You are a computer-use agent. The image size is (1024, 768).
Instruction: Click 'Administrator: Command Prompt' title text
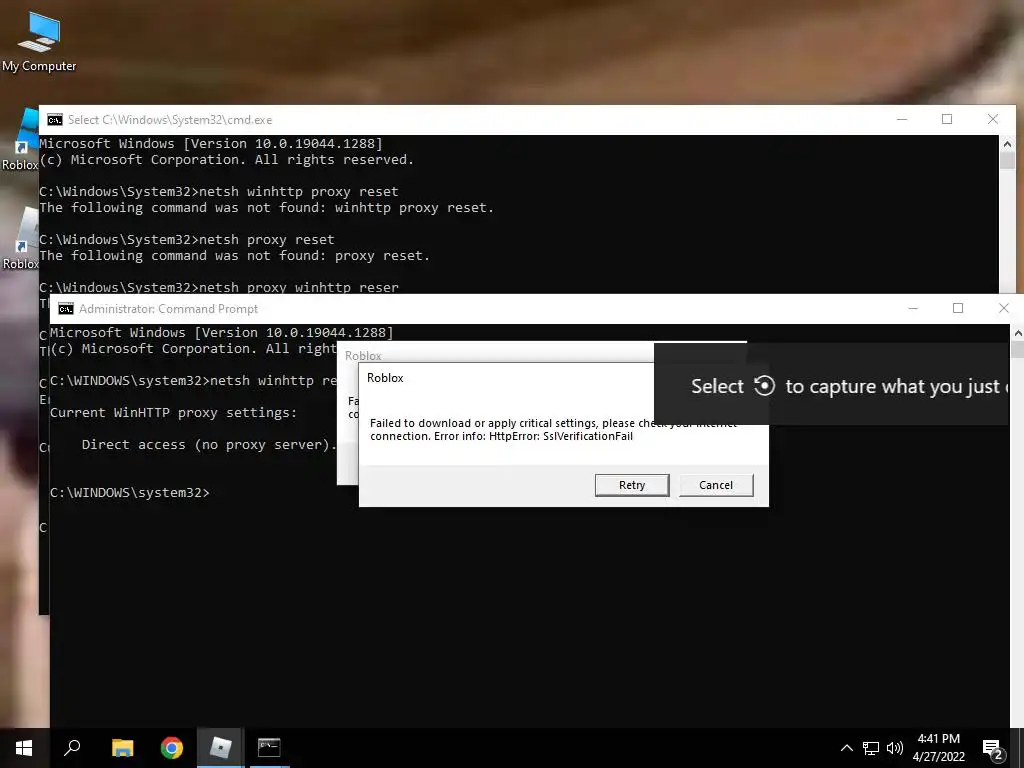(168, 309)
